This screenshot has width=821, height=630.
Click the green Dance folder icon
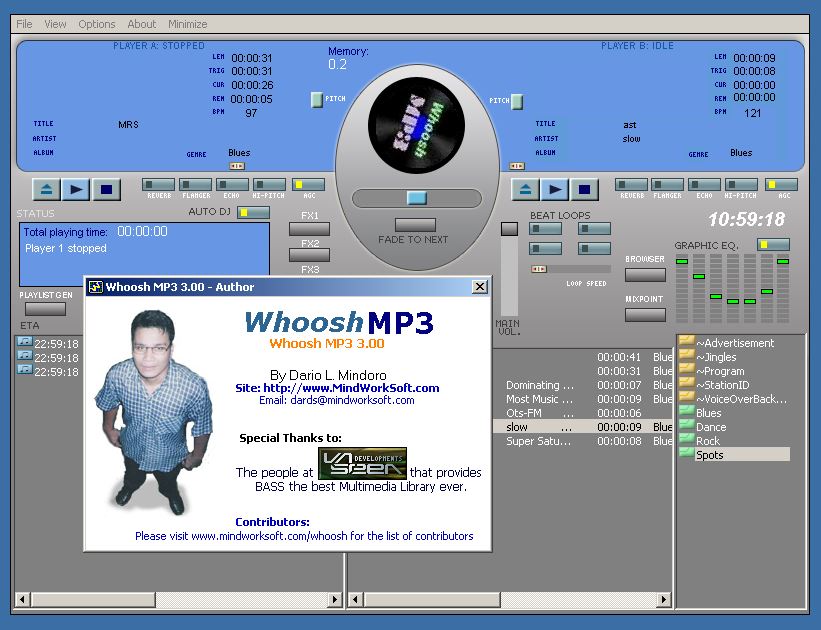(686, 426)
